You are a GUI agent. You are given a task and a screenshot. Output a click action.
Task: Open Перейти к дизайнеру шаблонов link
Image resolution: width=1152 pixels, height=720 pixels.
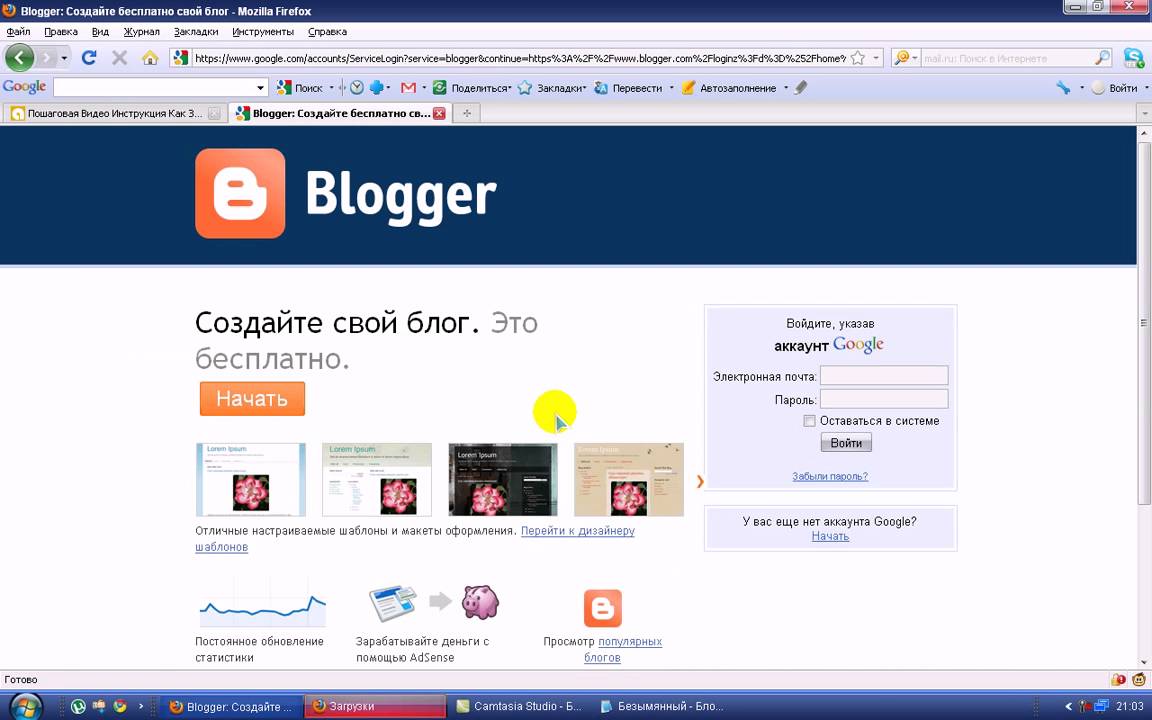pos(578,530)
